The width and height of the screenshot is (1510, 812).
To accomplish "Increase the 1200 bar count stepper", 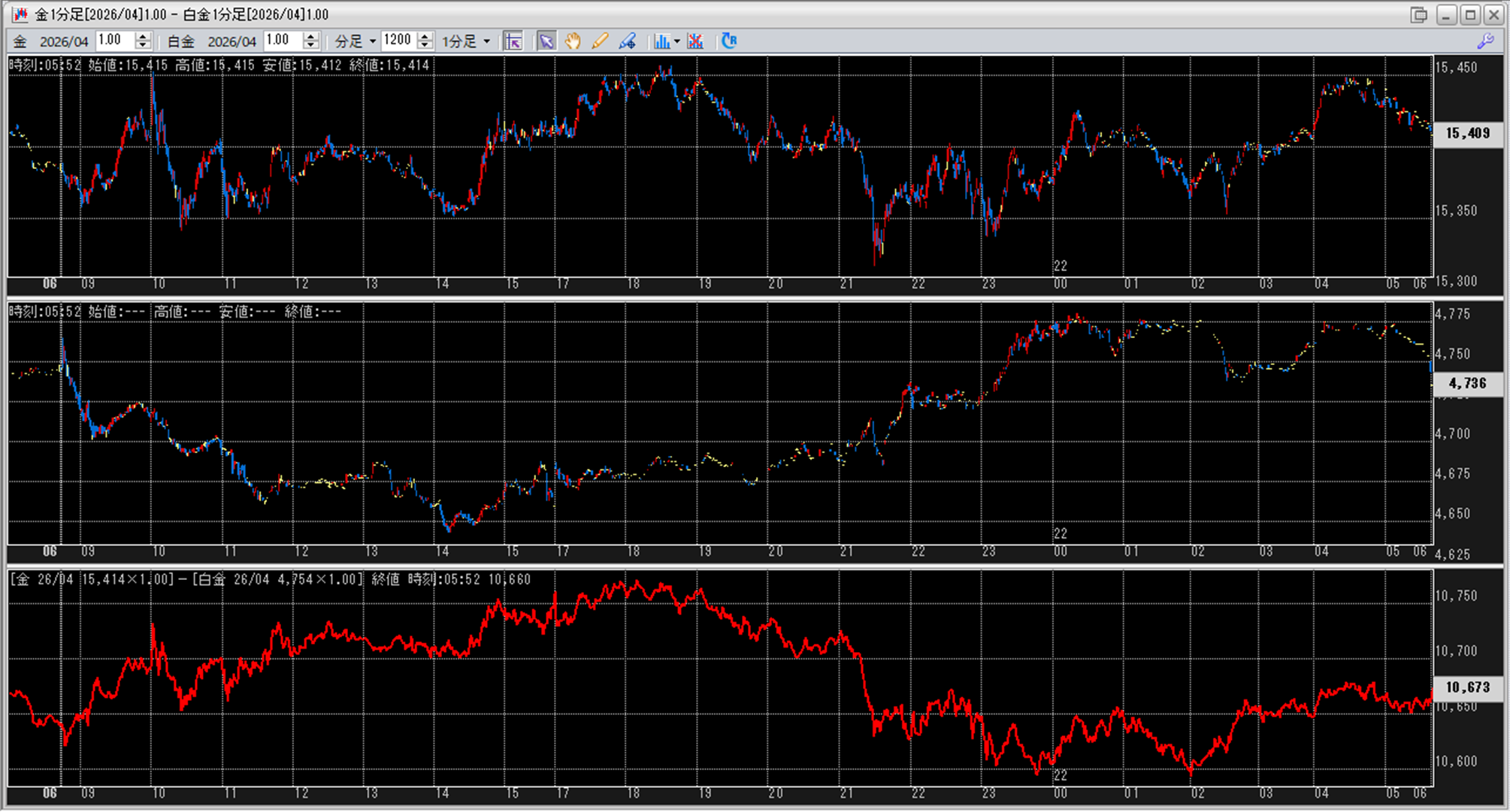I will [x=425, y=36].
